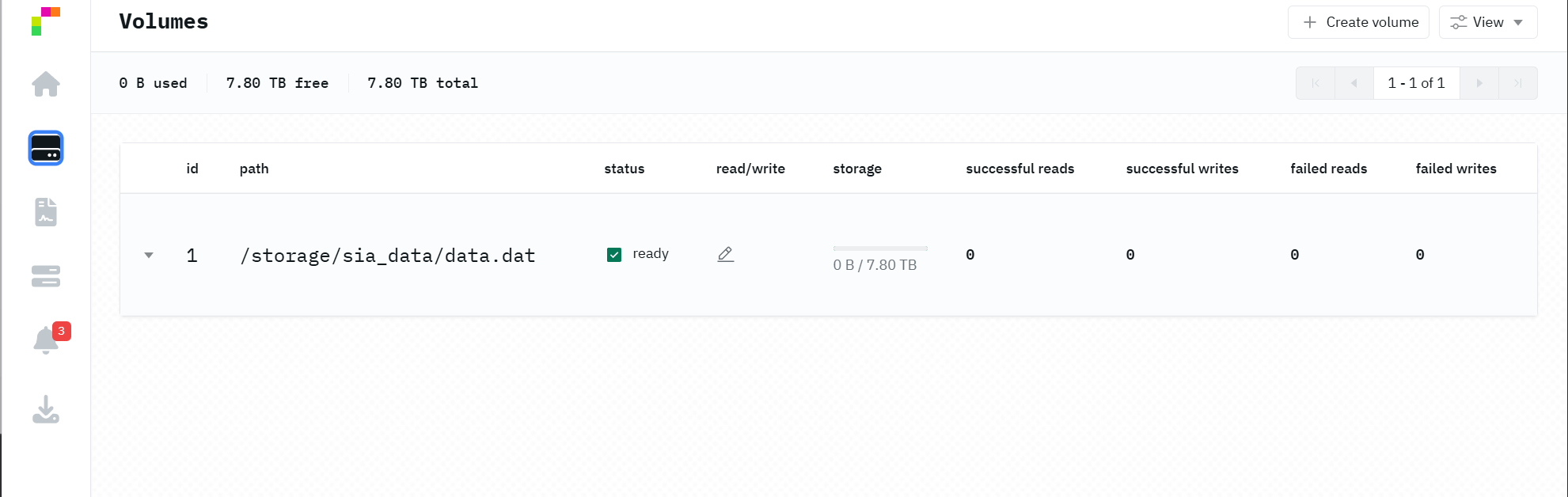This screenshot has width=1568, height=497.
Task: Toggle the ready status checkbox for volume 1
Action: 614,255
